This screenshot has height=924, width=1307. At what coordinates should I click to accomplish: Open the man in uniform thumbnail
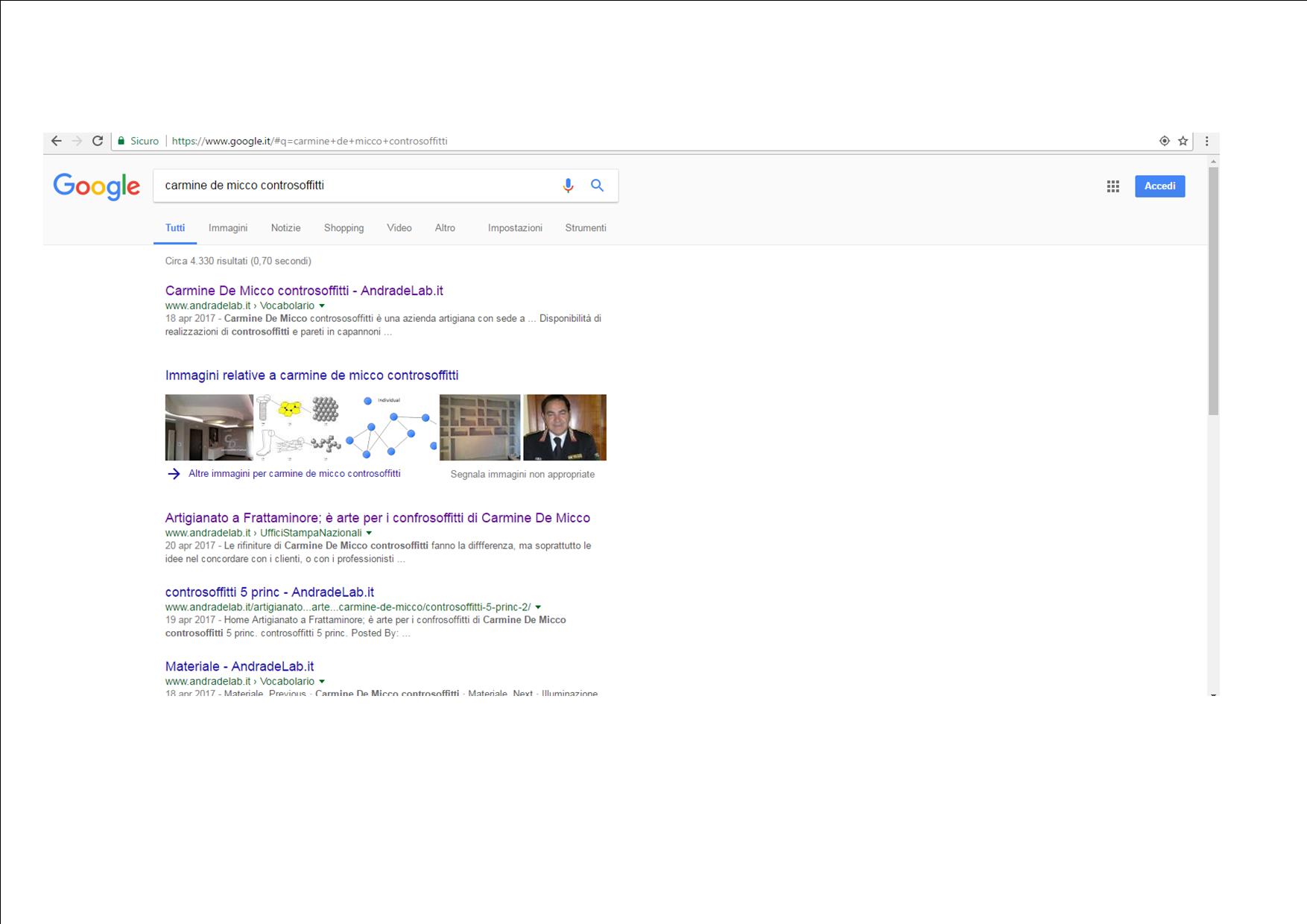click(565, 428)
